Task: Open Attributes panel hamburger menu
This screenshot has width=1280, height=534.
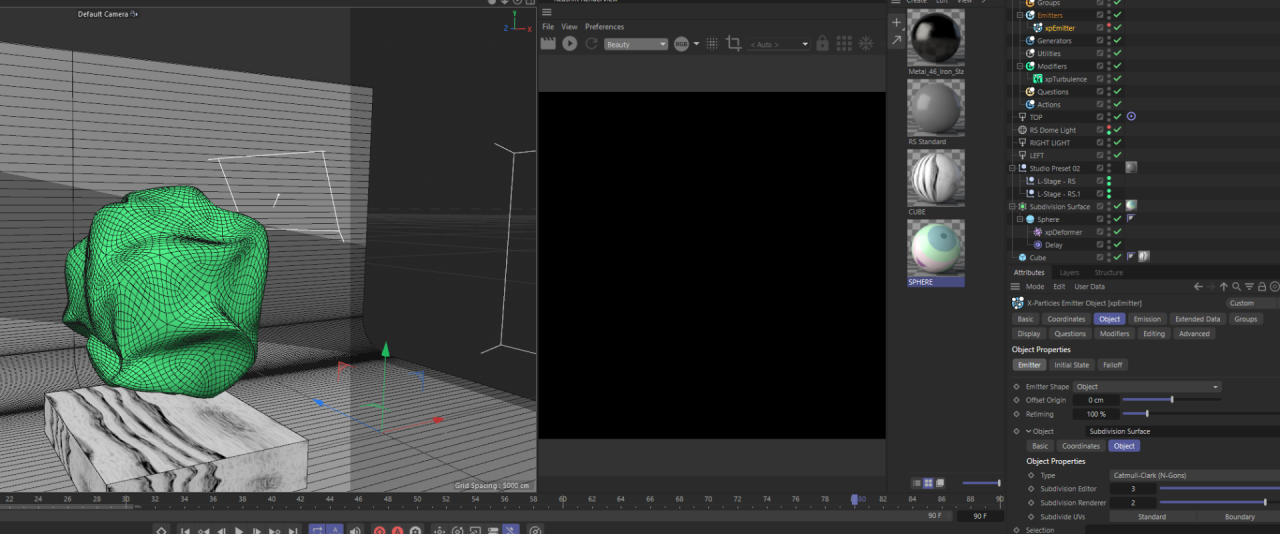Action: pos(1016,287)
